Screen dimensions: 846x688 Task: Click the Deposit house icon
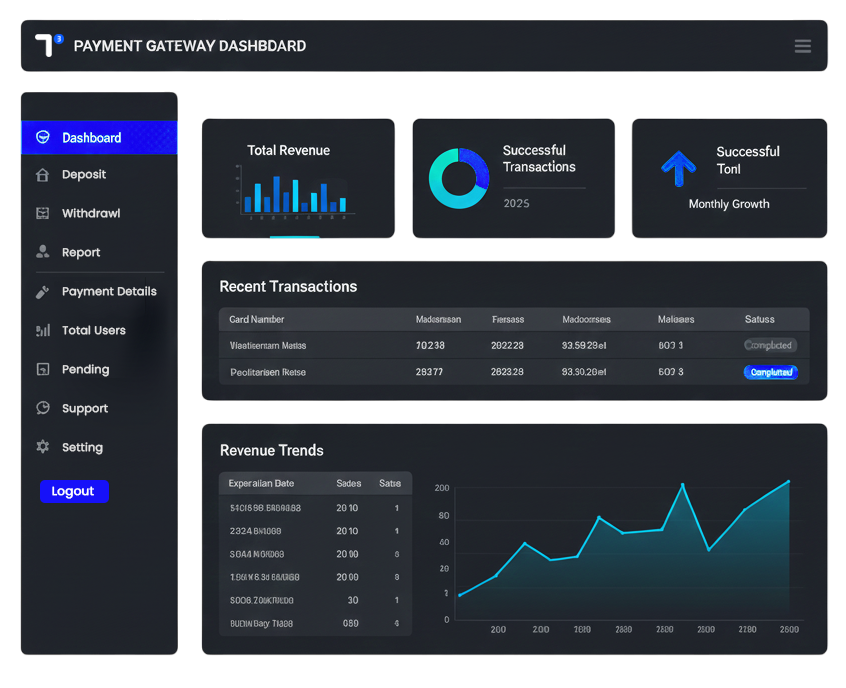42,175
